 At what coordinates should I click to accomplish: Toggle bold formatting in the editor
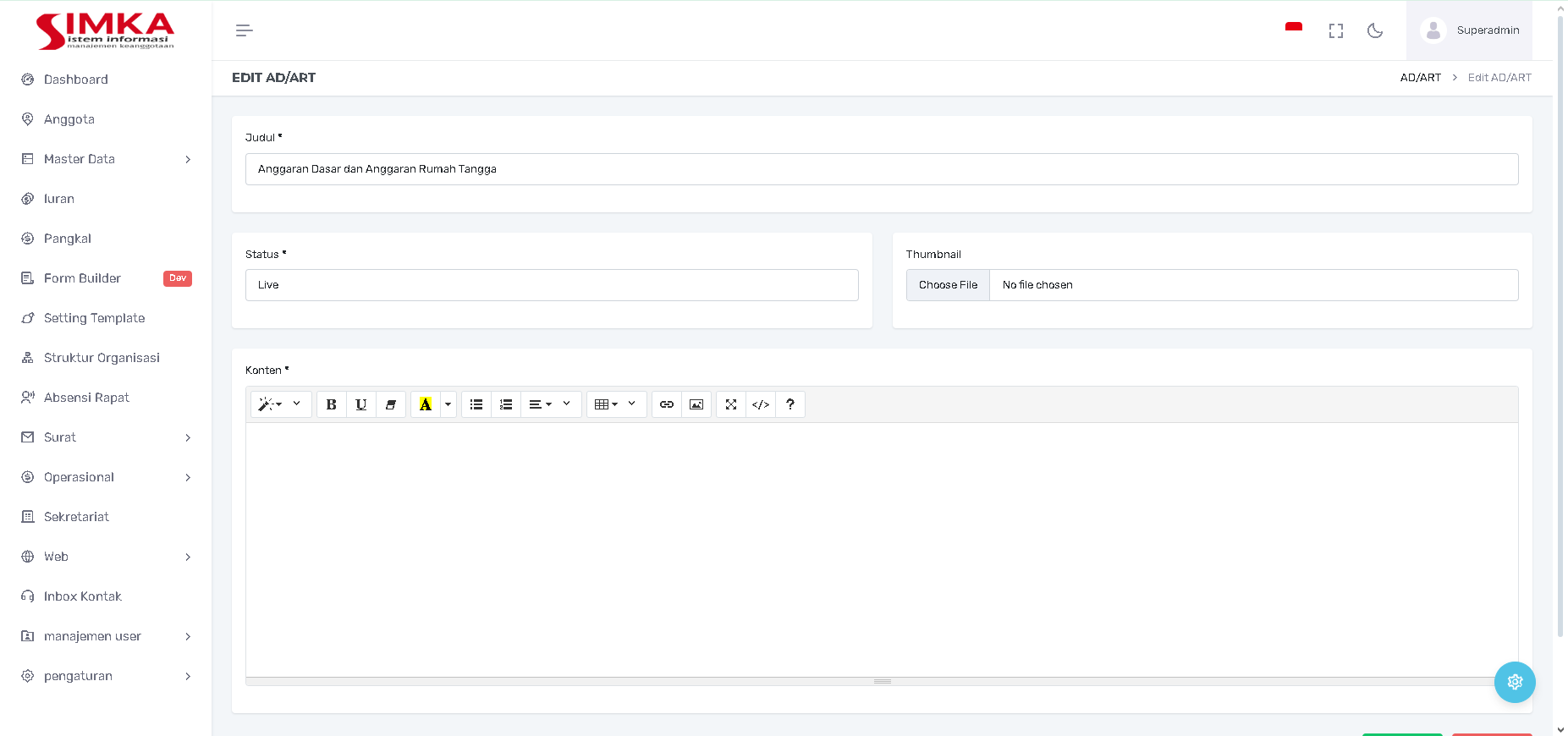coord(331,404)
